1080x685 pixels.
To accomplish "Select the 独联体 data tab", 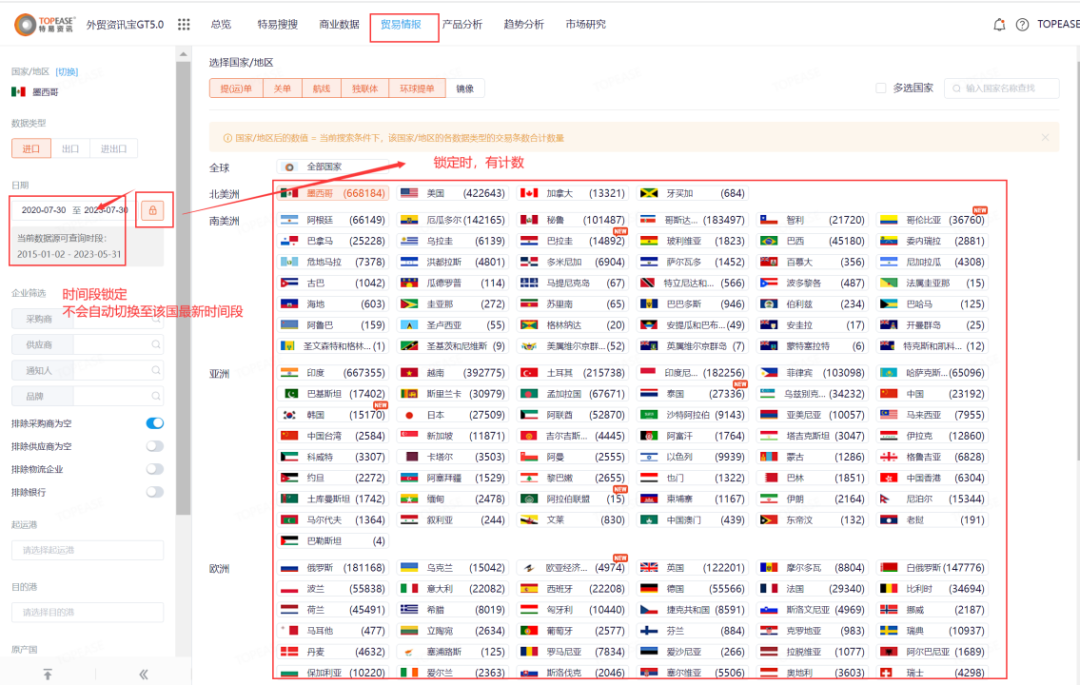I will tap(365, 89).
